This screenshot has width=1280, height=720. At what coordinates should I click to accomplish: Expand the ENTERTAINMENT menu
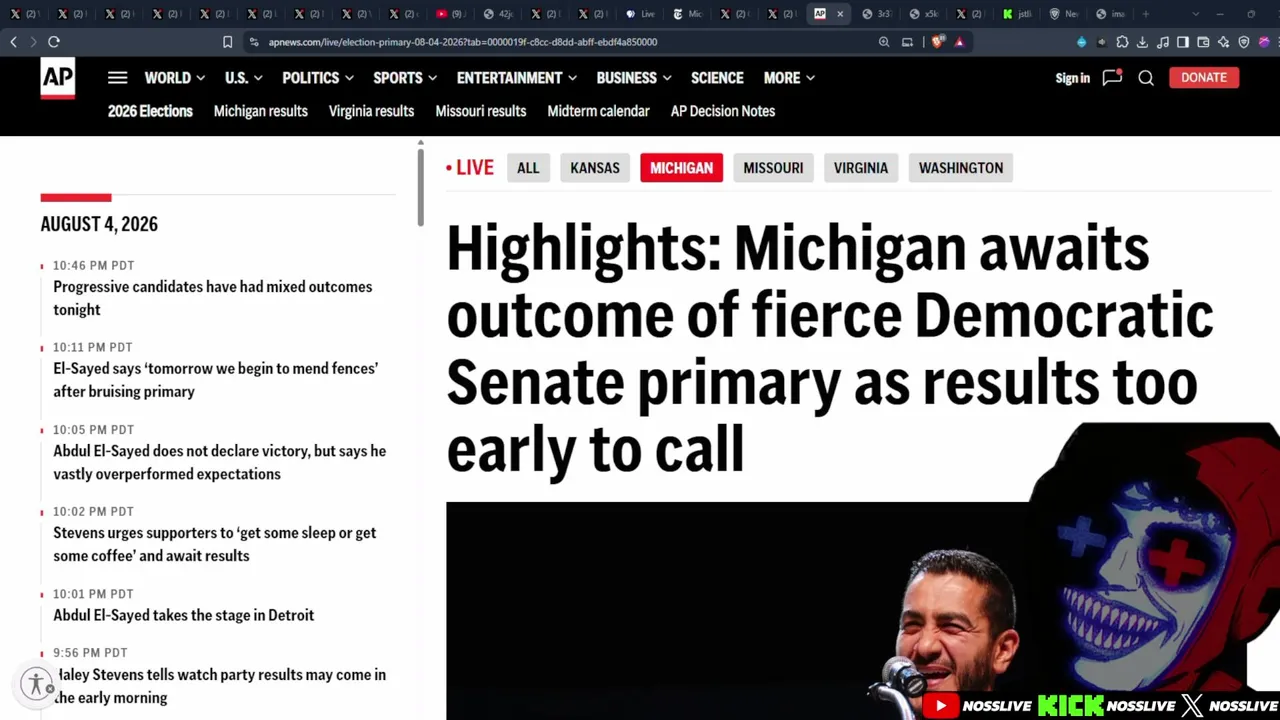click(x=517, y=78)
